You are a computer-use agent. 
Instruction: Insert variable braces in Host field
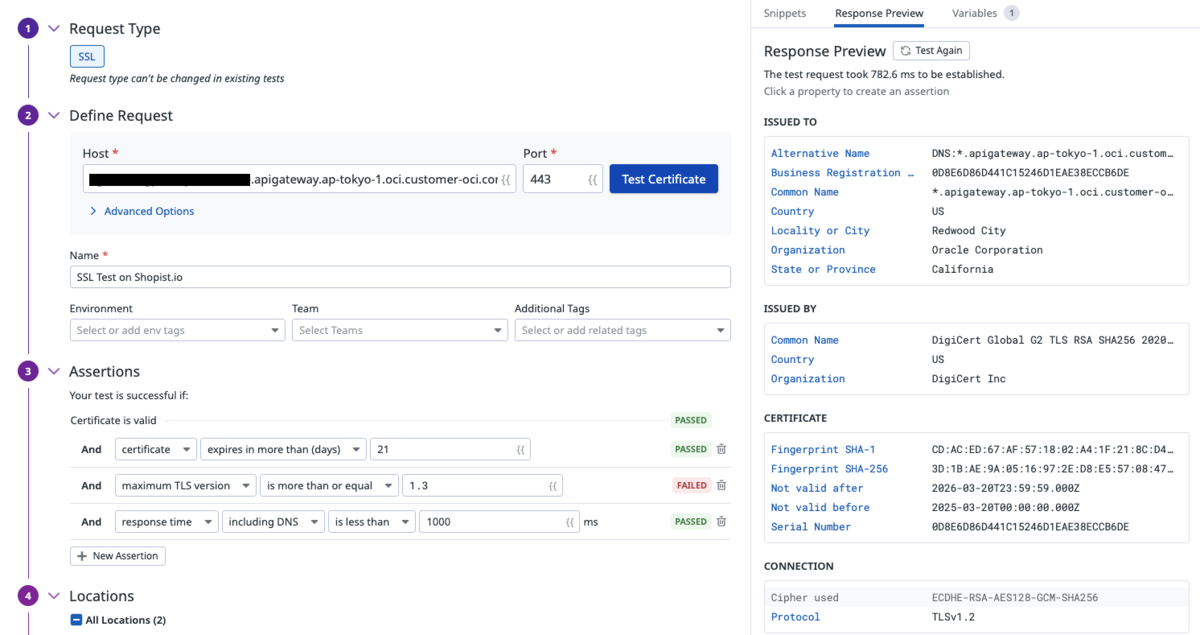tap(507, 180)
